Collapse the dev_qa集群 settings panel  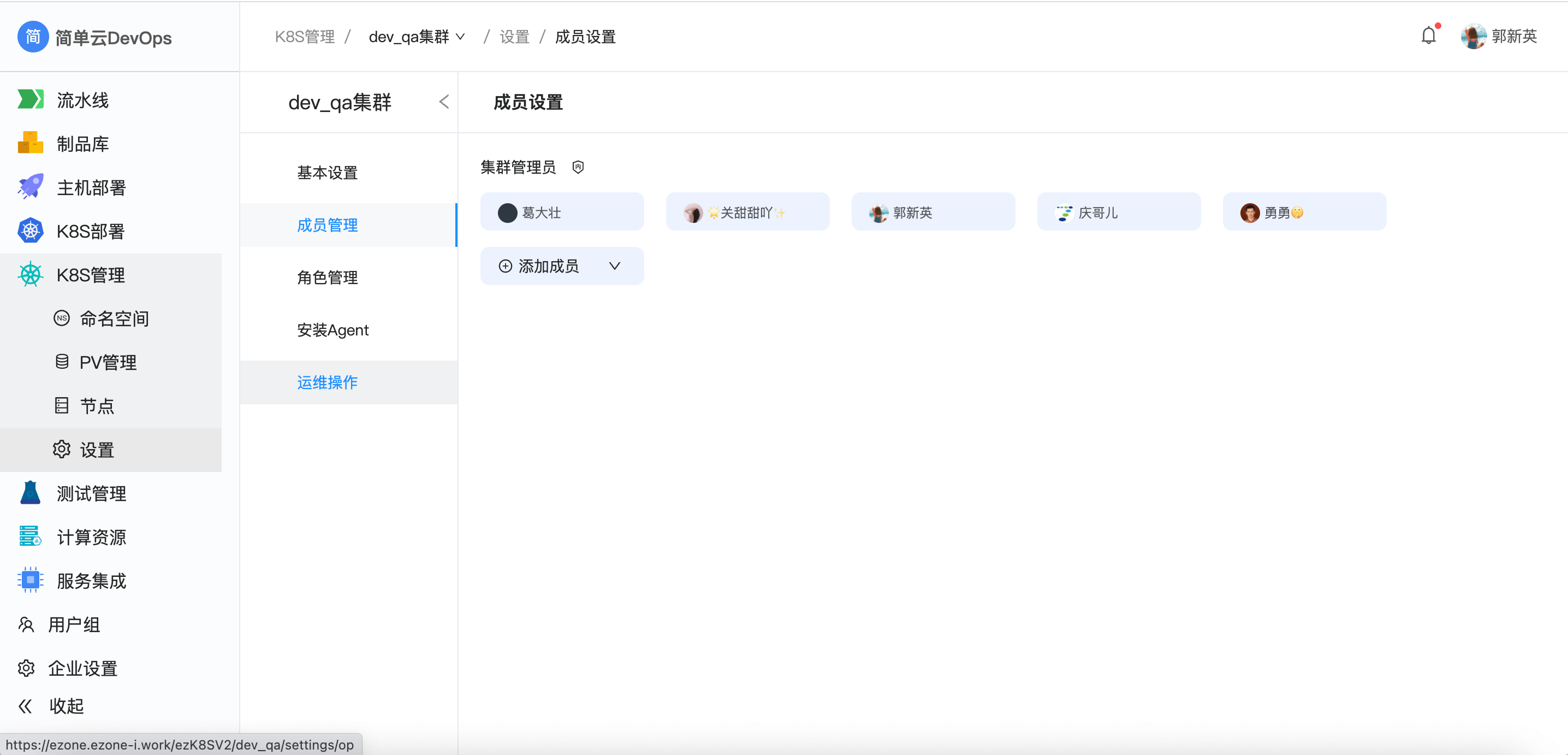click(444, 102)
